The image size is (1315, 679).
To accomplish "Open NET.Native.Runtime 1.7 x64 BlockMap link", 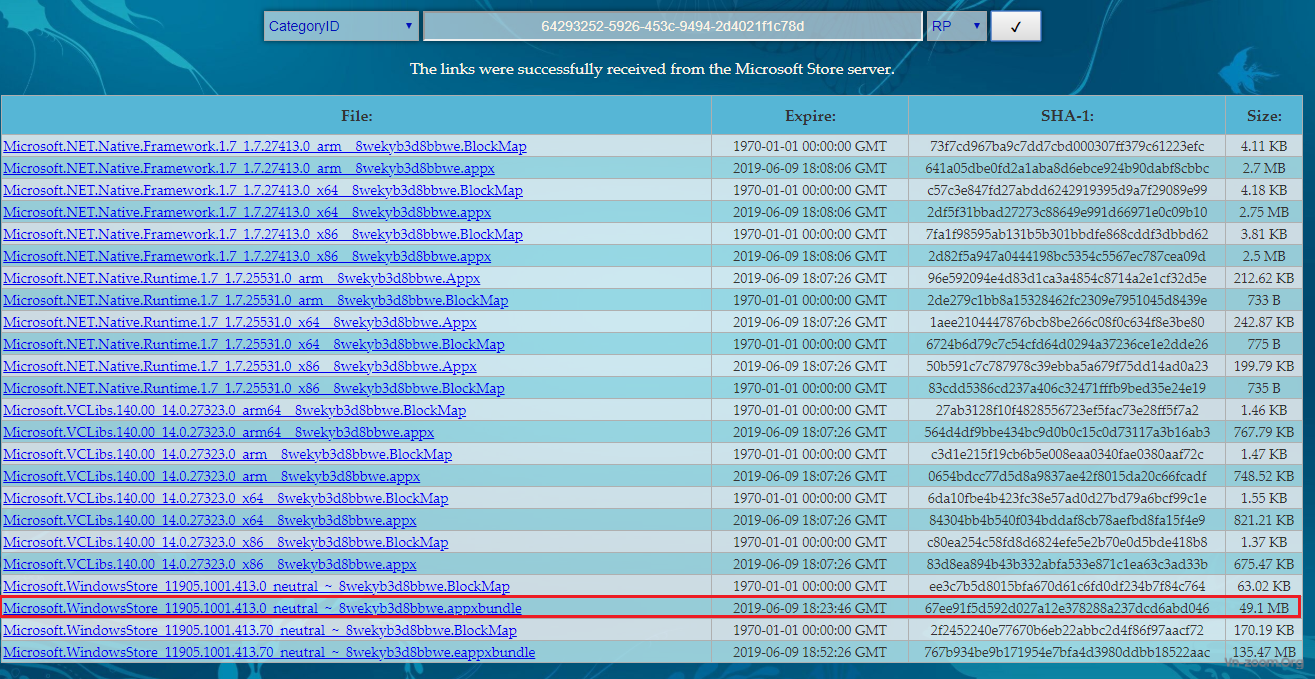I will (x=254, y=344).
